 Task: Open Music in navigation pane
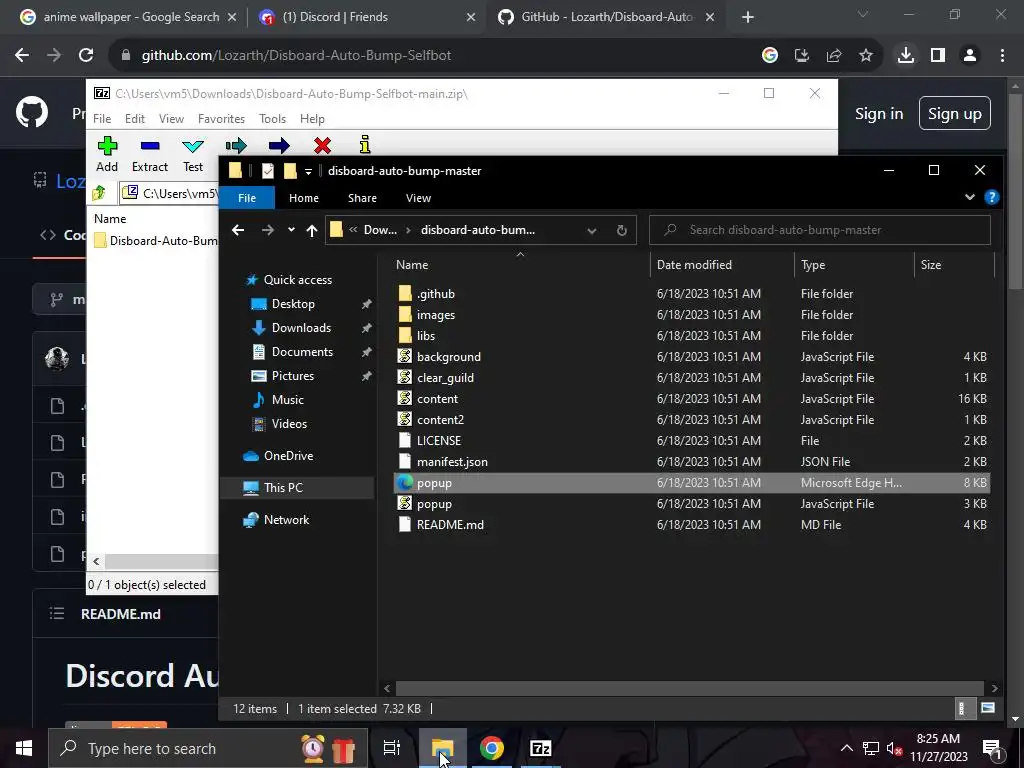(x=287, y=400)
